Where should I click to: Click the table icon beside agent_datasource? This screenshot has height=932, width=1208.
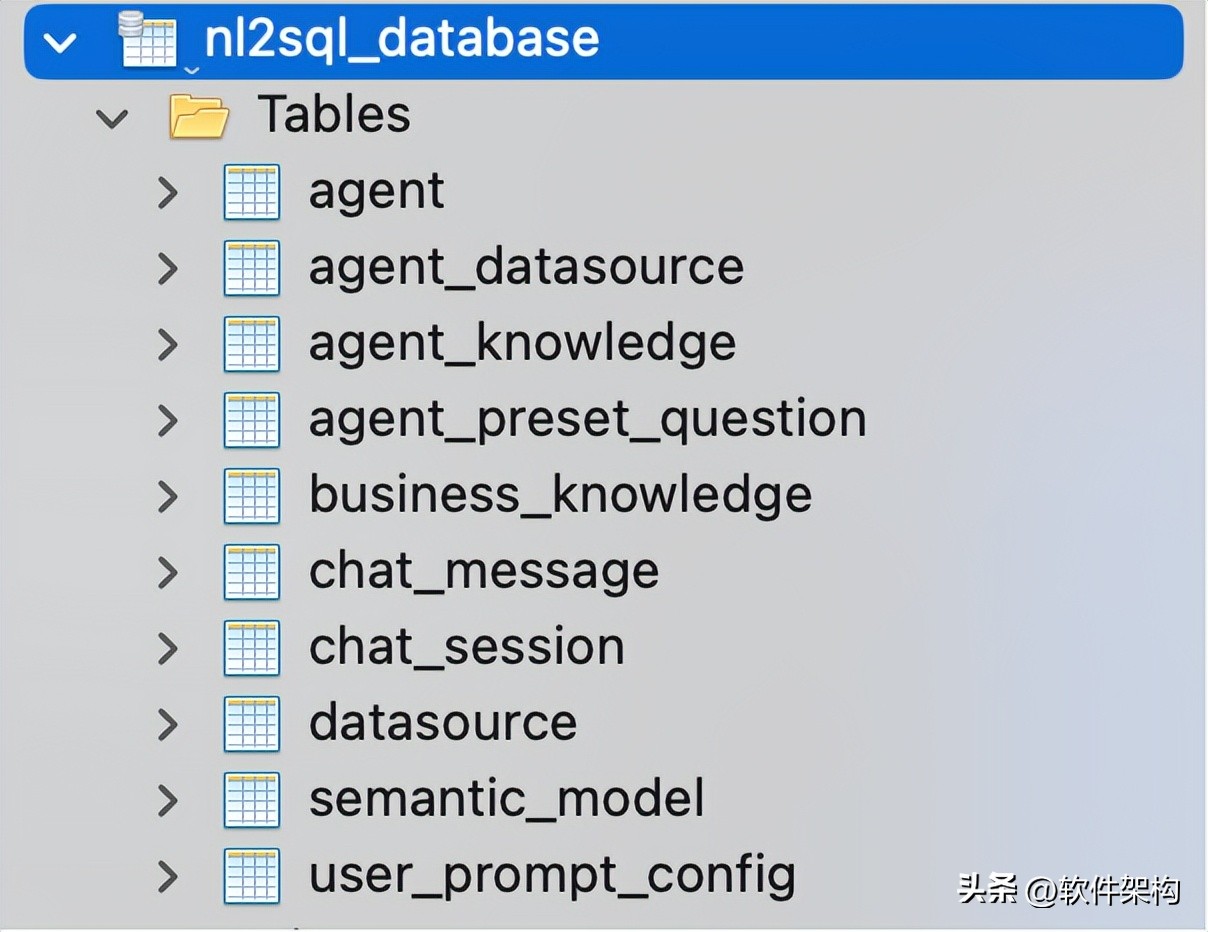(252, 268)
